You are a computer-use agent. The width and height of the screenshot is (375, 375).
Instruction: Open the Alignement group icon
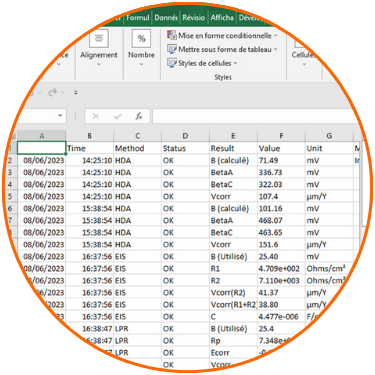(x=99, y=38)
